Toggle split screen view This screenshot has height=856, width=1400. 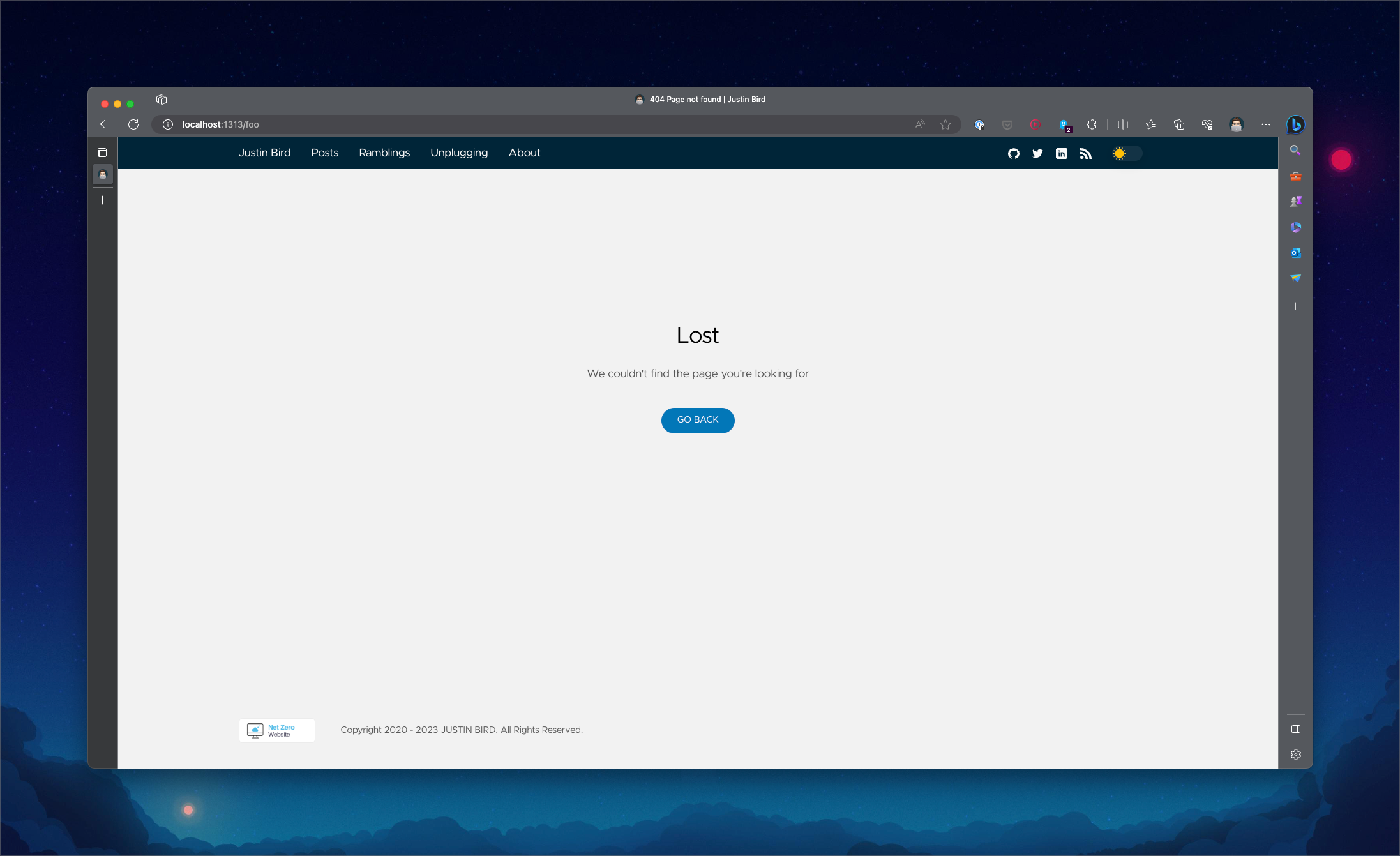point(1122,124)
